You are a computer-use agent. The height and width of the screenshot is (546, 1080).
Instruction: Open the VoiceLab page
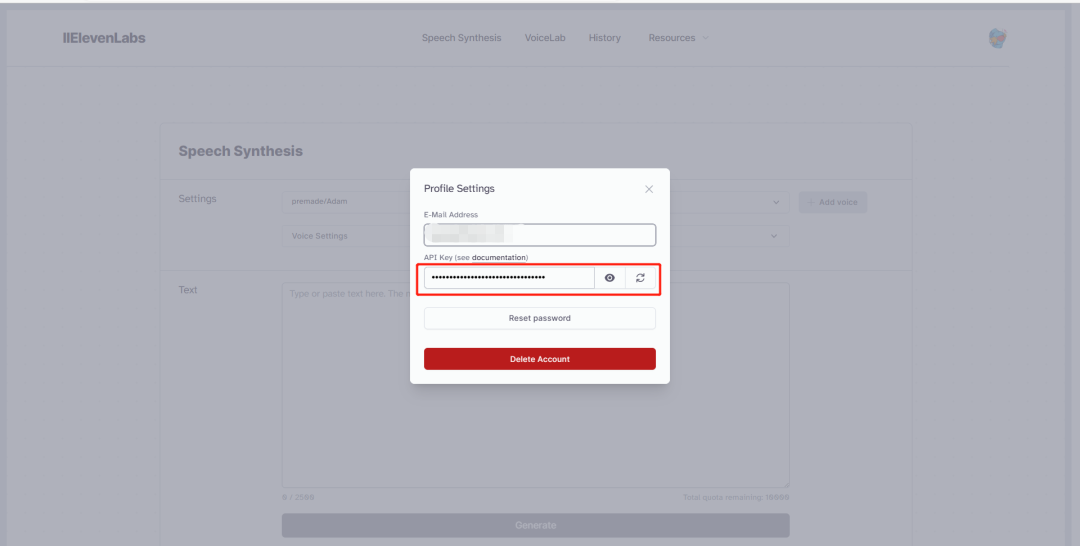(545, 38)
